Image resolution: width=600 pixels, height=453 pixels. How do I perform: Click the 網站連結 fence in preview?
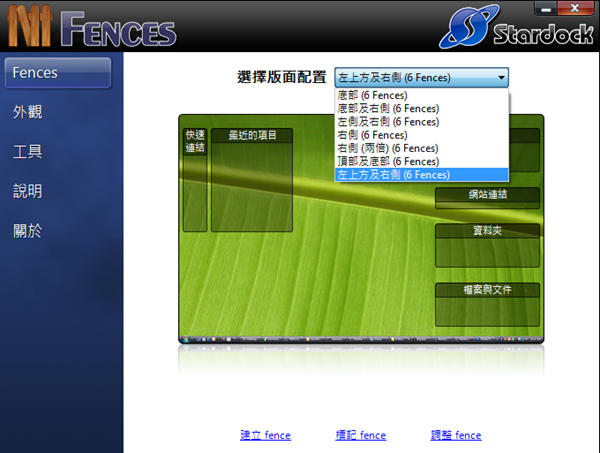click(487, 198)
